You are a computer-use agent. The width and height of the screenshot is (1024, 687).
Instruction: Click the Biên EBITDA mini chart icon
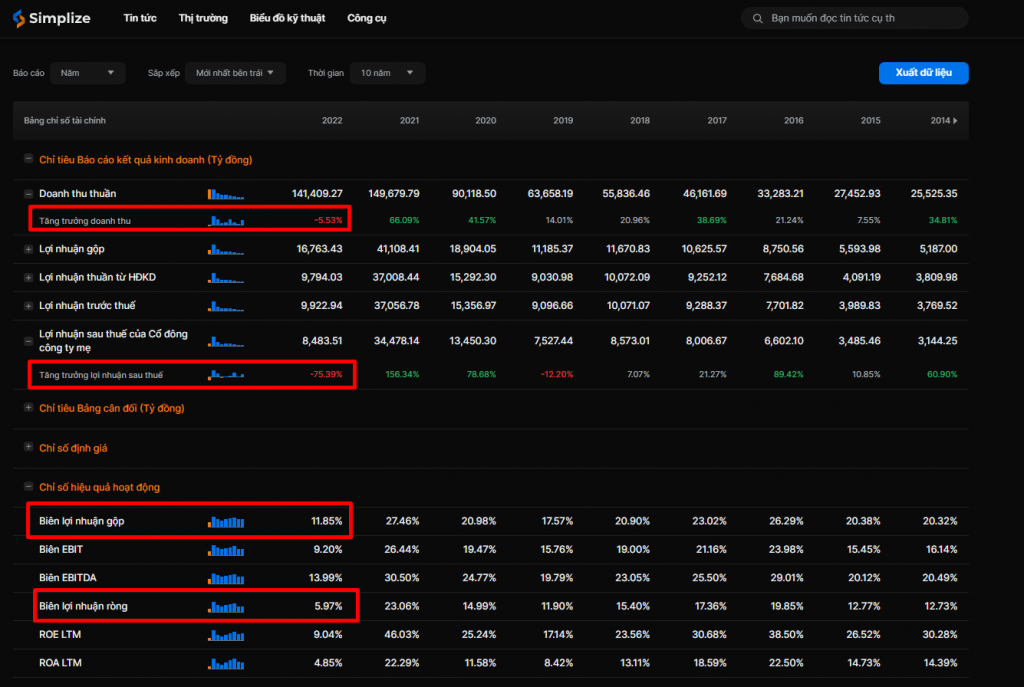(x=226, y=578)
